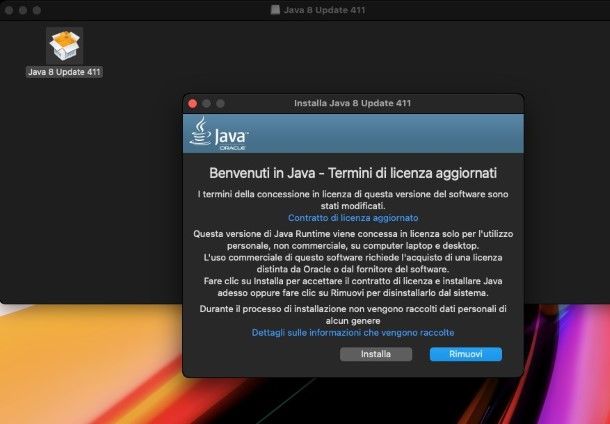Click the installer dialog title text

(352, 103)
